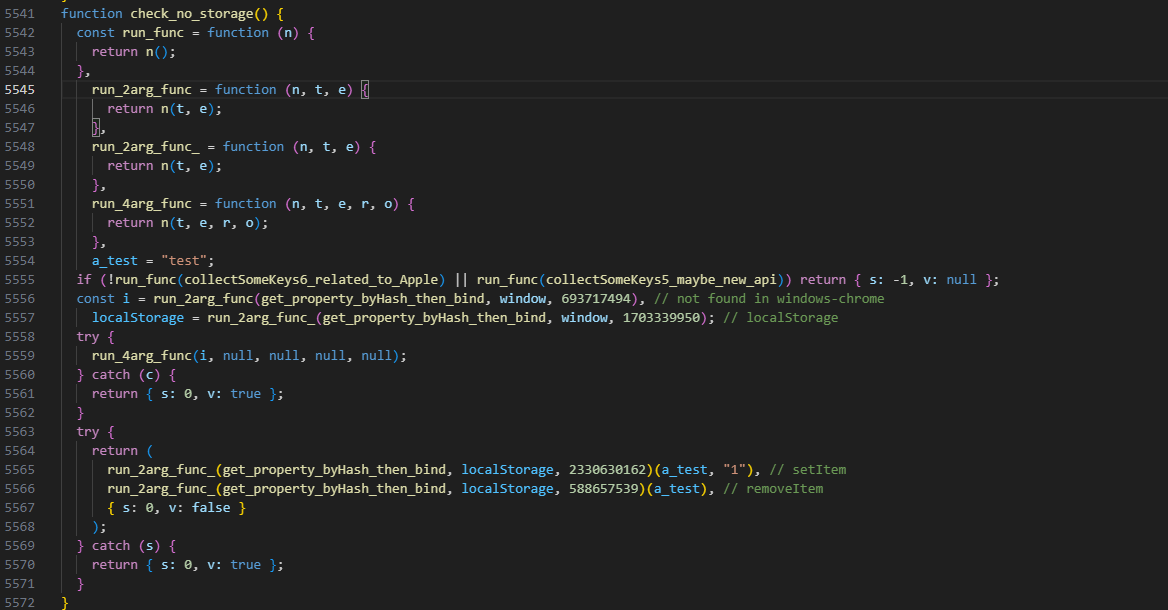The width and height of the screenshot is (1168, 610).
Task: Click 'return { s: 0, v: true }' on line 5561
Action: (188, 393)
